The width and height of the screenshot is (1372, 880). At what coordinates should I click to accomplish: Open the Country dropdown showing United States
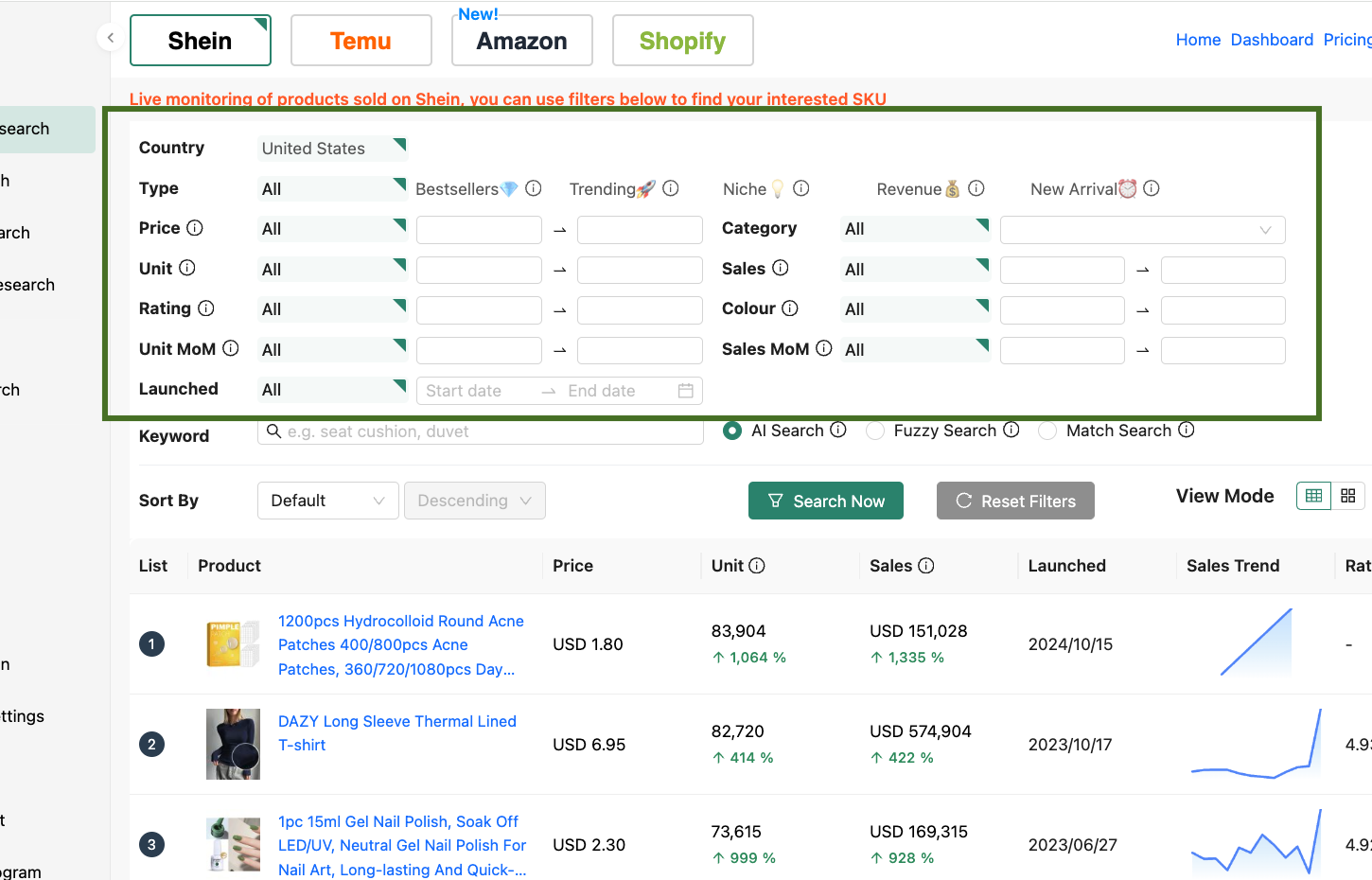pyautogui.click(x=331, y=149)
